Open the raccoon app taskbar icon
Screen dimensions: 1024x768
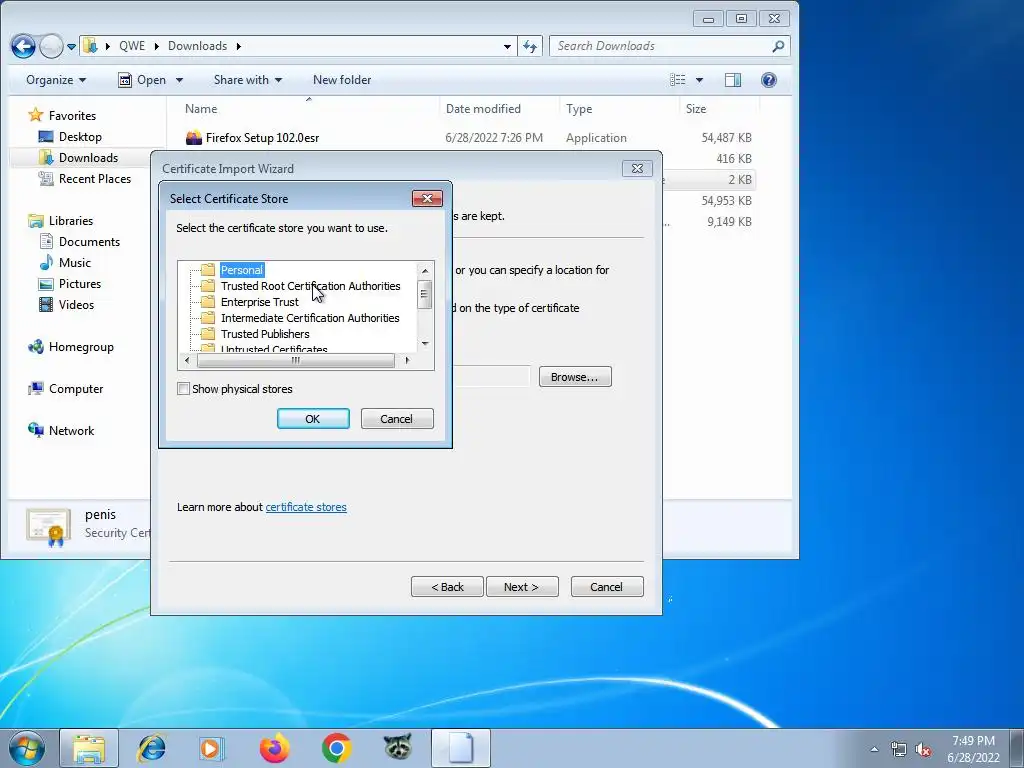(x=398, y=746)
